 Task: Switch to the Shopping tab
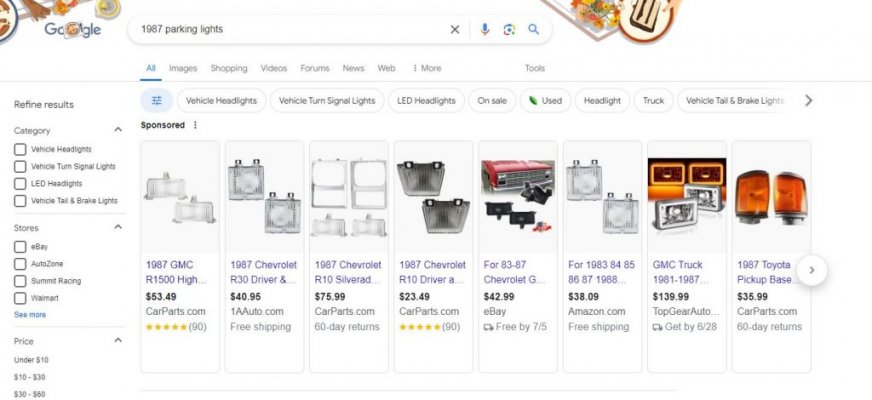[x=229, y=68]
